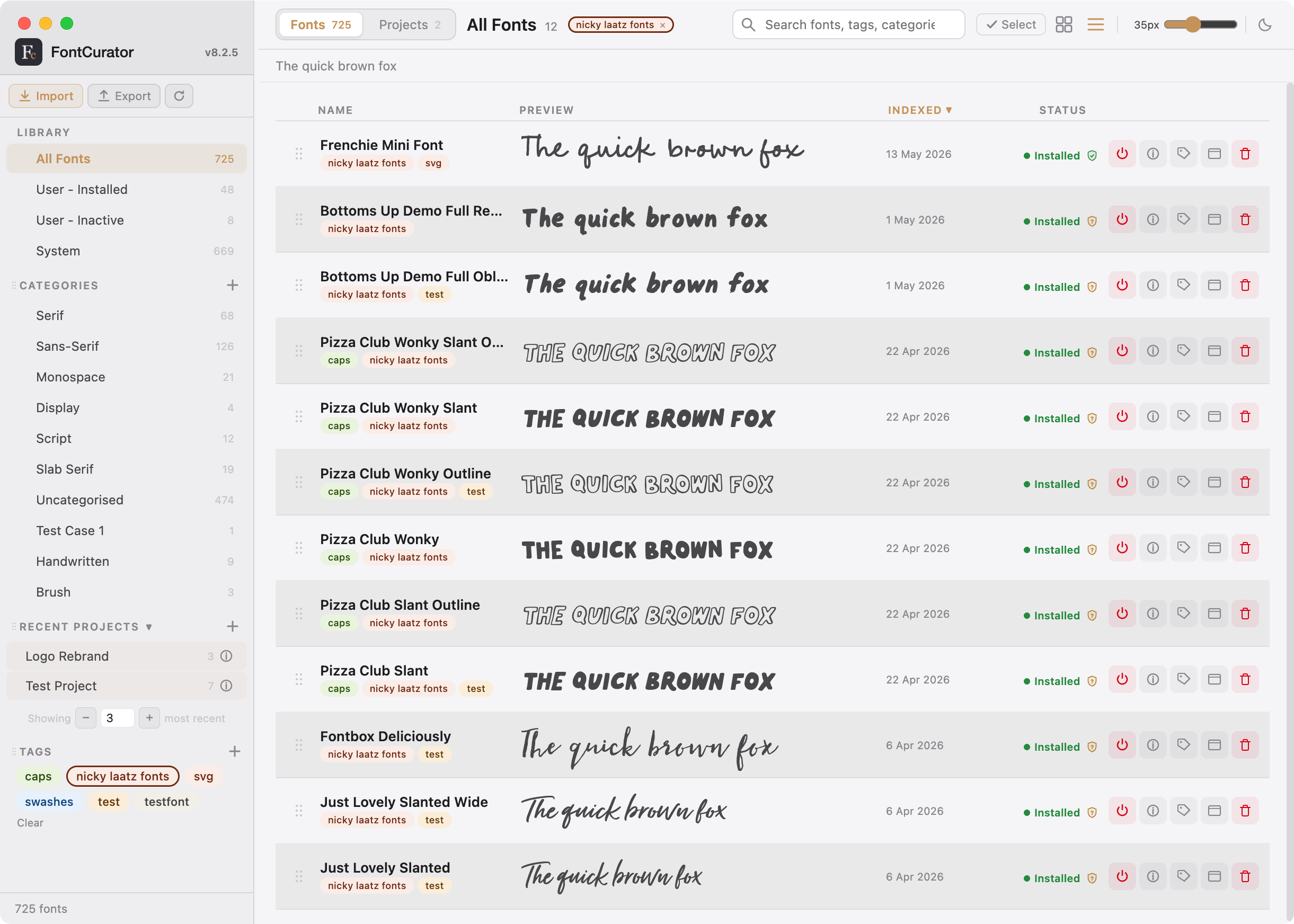Toggle power for Pizza Club Wonky Slant
This screenshot has width=1294, height=924.
pos(1122,417)
